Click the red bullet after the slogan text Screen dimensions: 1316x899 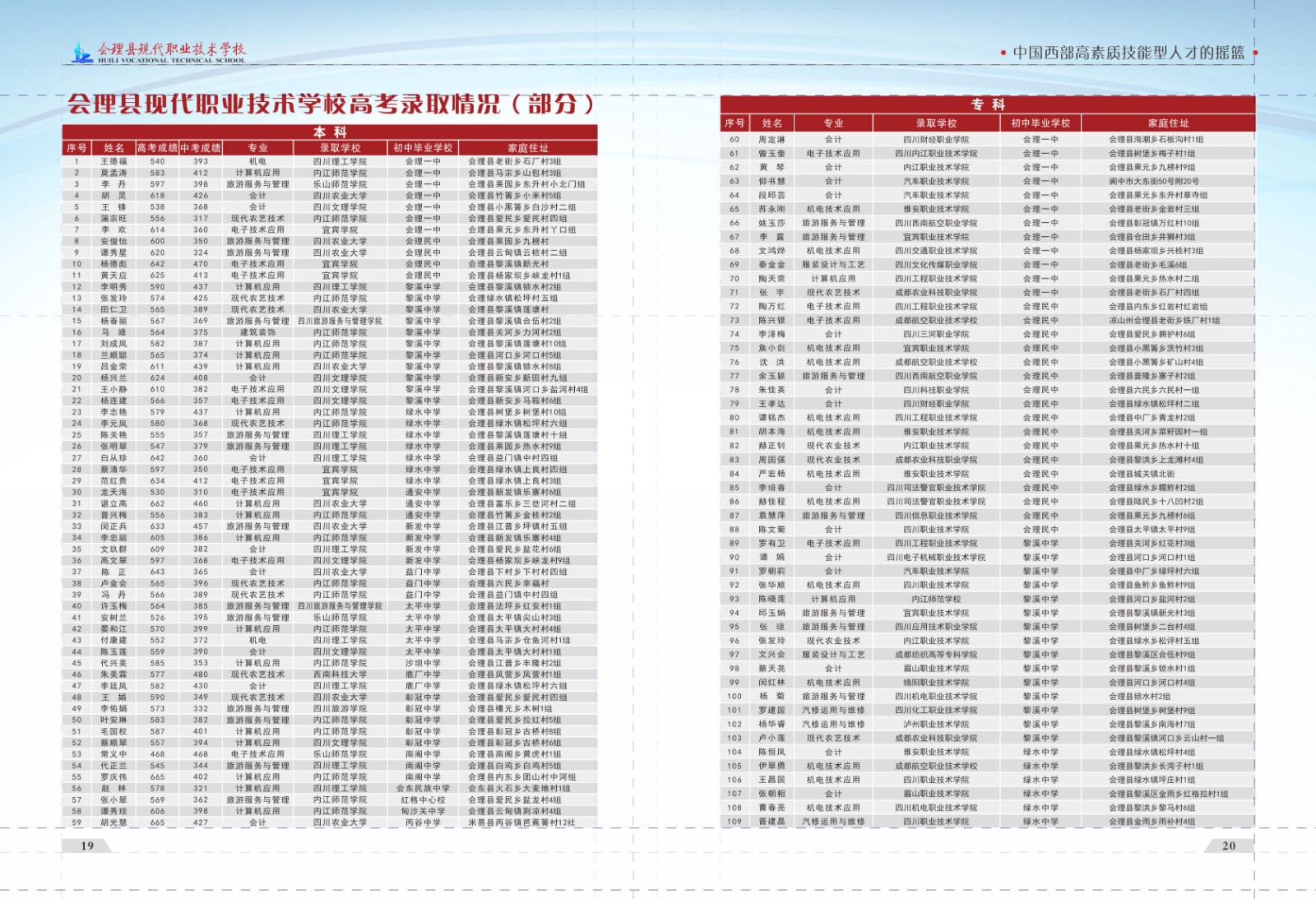tap(1255, 53)
